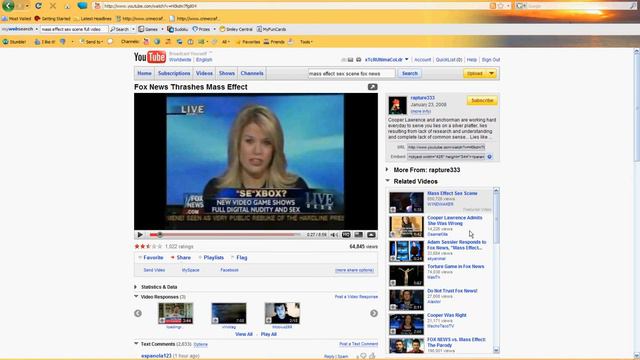
Task: Click the more share options link
Action: pyautogui.click(x=354, y=270)
